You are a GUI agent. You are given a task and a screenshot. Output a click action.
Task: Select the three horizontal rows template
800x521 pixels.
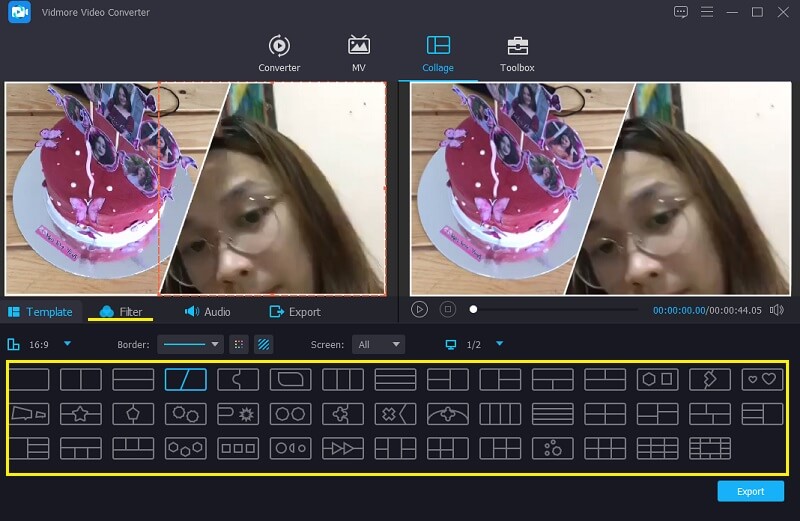coord(394,379)
